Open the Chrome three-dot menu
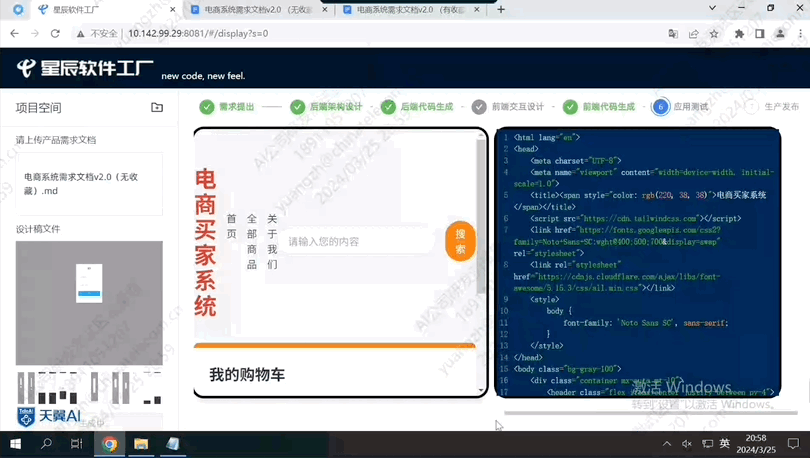The height and width of the screenshot is (458, 810). coord(800,34)
